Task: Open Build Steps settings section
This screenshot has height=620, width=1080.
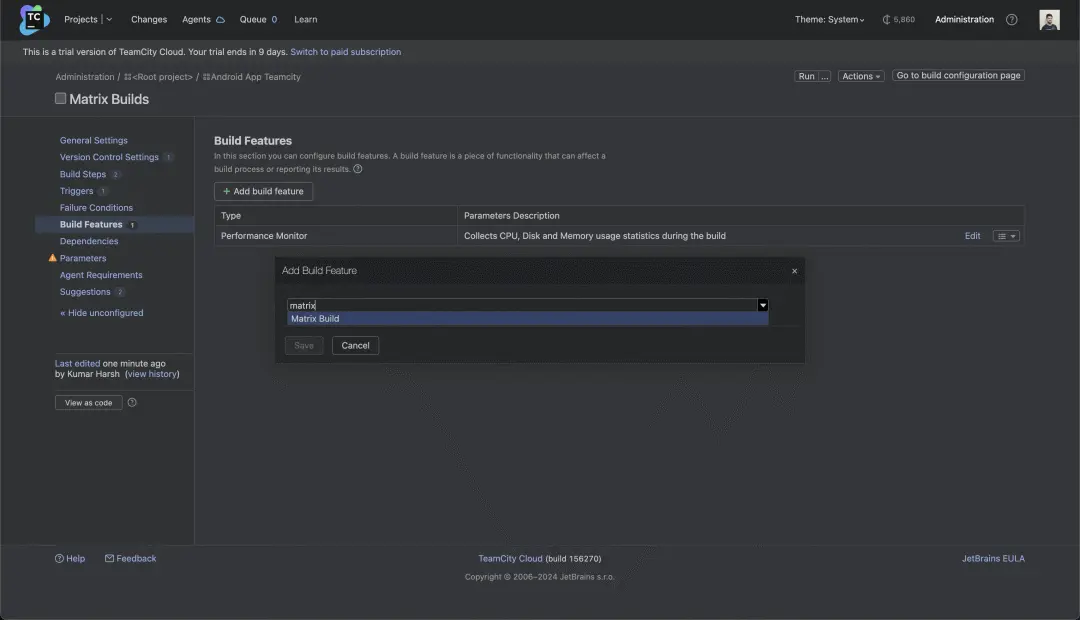Action: pos(83,174)
